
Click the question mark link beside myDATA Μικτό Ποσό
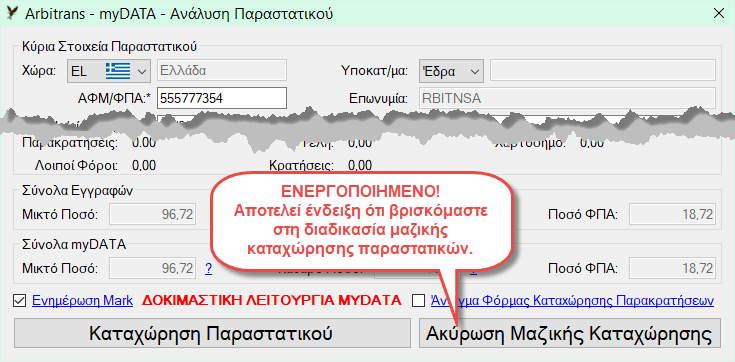tap(208, 269)
